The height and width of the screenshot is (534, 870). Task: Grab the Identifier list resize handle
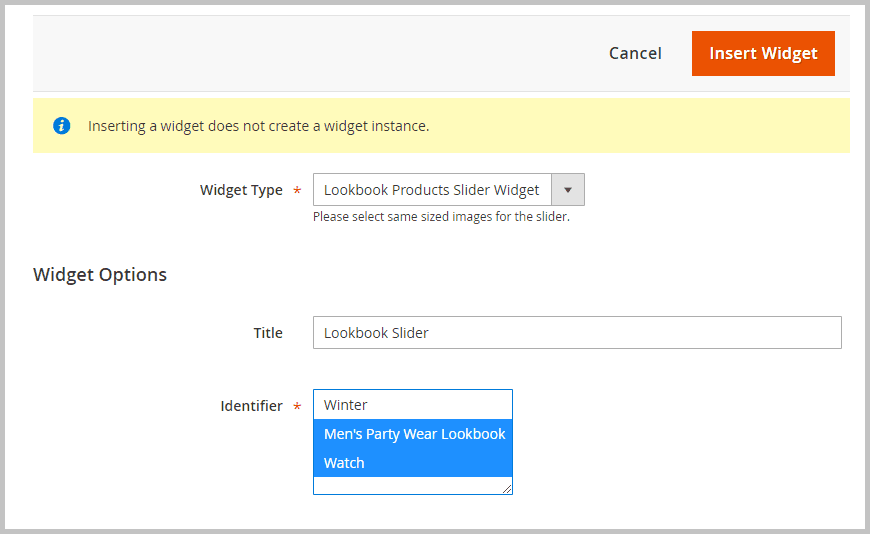507,489
